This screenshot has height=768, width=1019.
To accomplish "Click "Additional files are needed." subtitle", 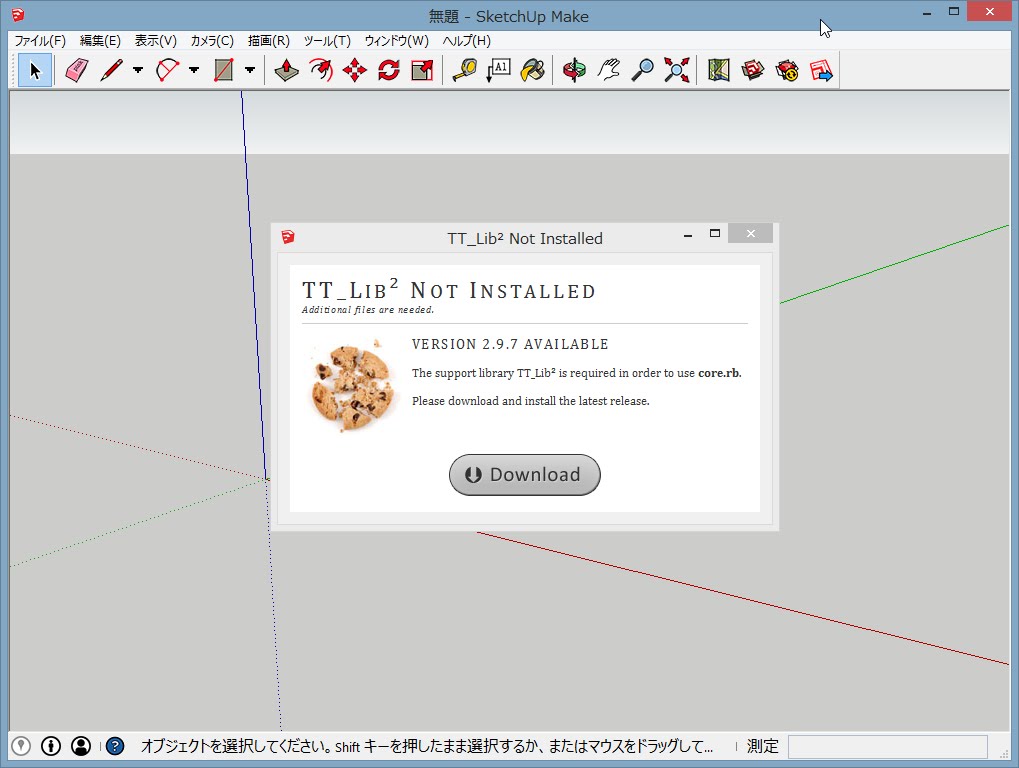I will coord(368,310).
